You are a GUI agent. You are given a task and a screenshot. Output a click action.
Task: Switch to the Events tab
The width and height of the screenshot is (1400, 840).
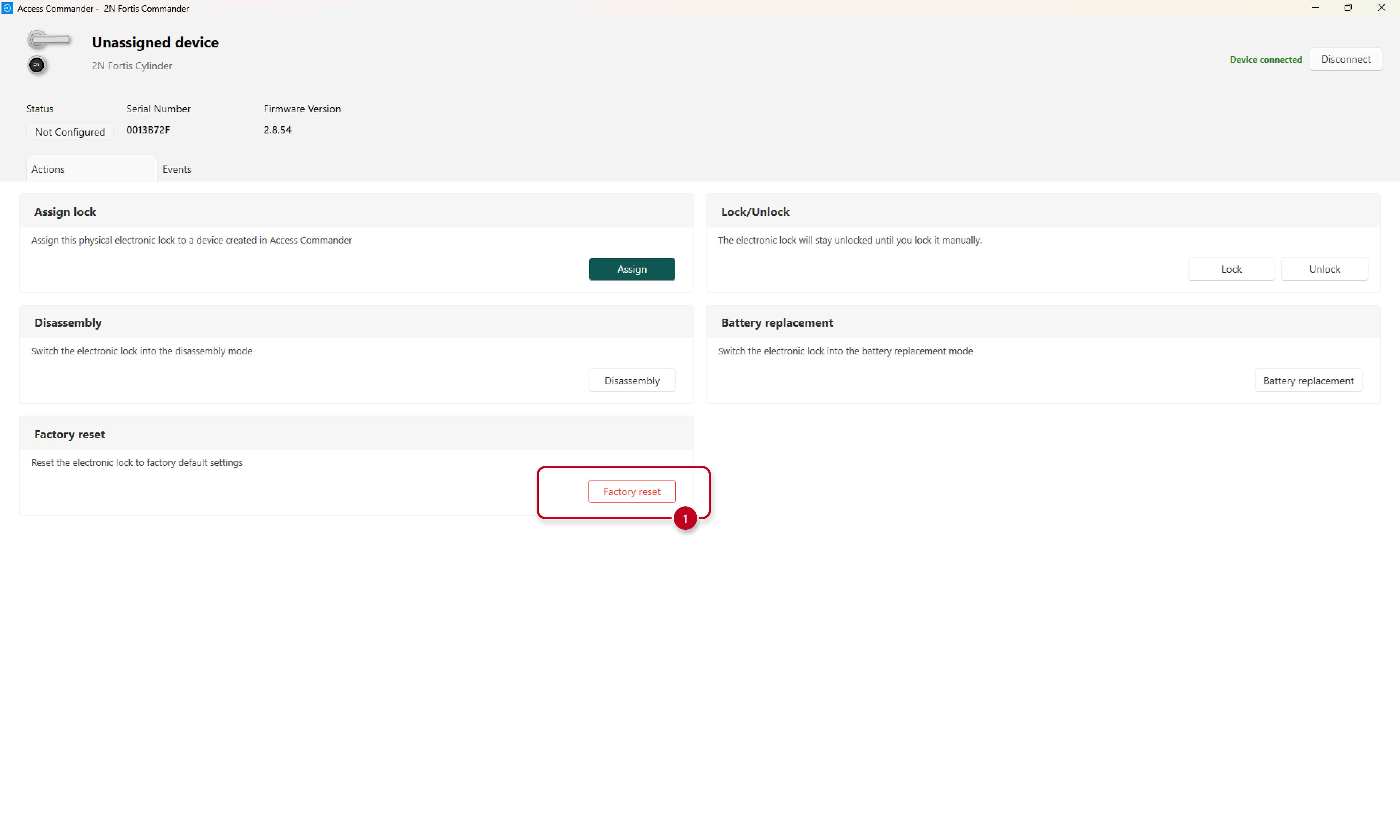pyautogui.click(x=177, y=169)
